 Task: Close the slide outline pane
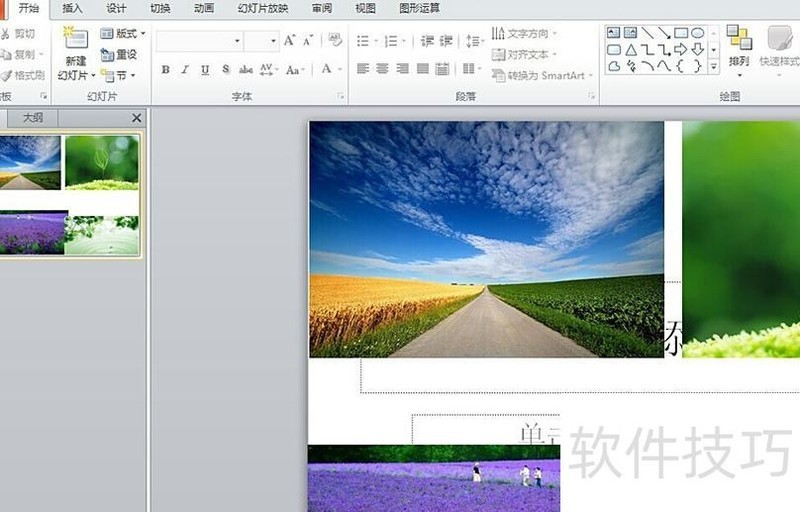[137, 118]
